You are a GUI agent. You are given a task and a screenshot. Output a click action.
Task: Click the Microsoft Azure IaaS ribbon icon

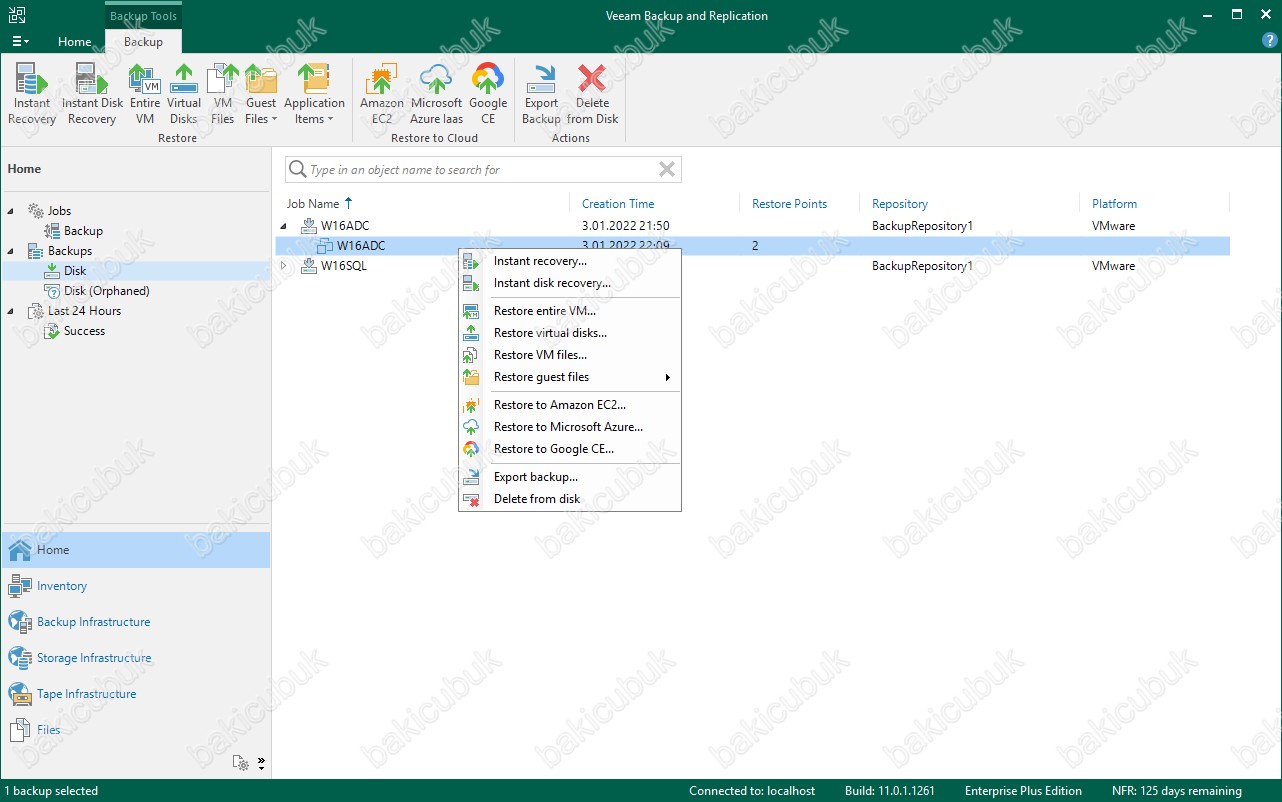(x=436, y=94)
